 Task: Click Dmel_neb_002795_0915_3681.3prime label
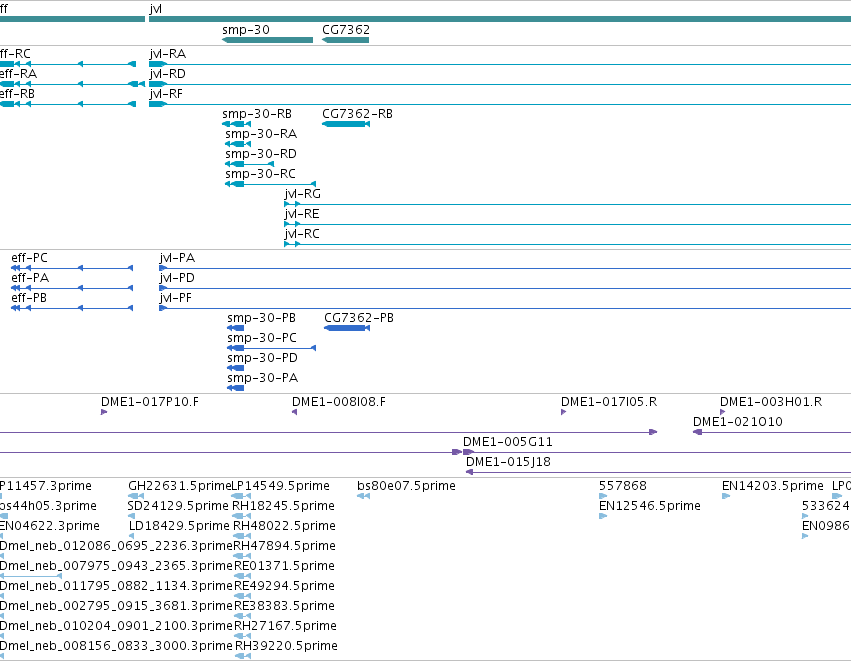click(x=116, y=606)
